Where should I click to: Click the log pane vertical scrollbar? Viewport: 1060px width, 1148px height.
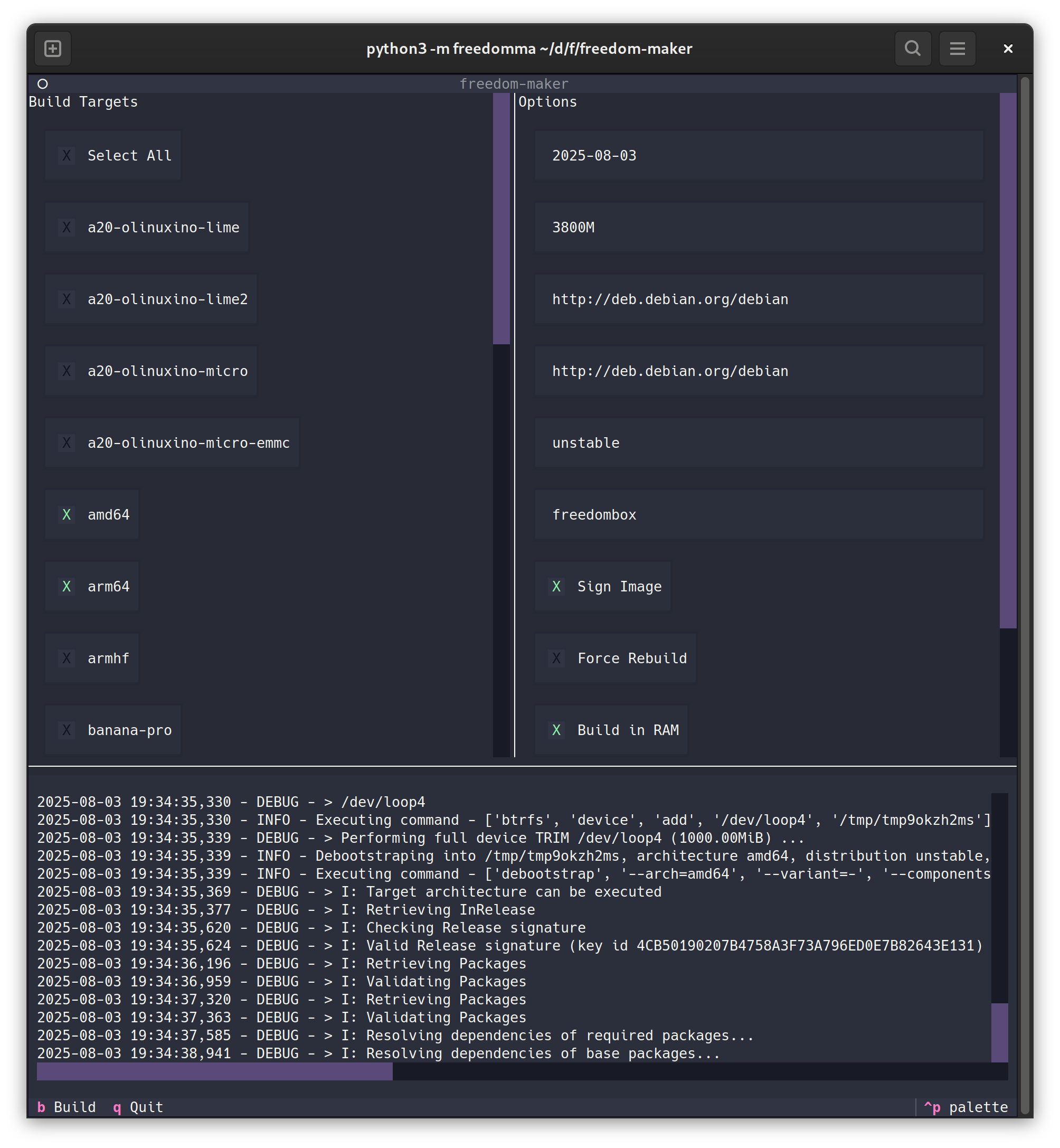tap(999, 927)
